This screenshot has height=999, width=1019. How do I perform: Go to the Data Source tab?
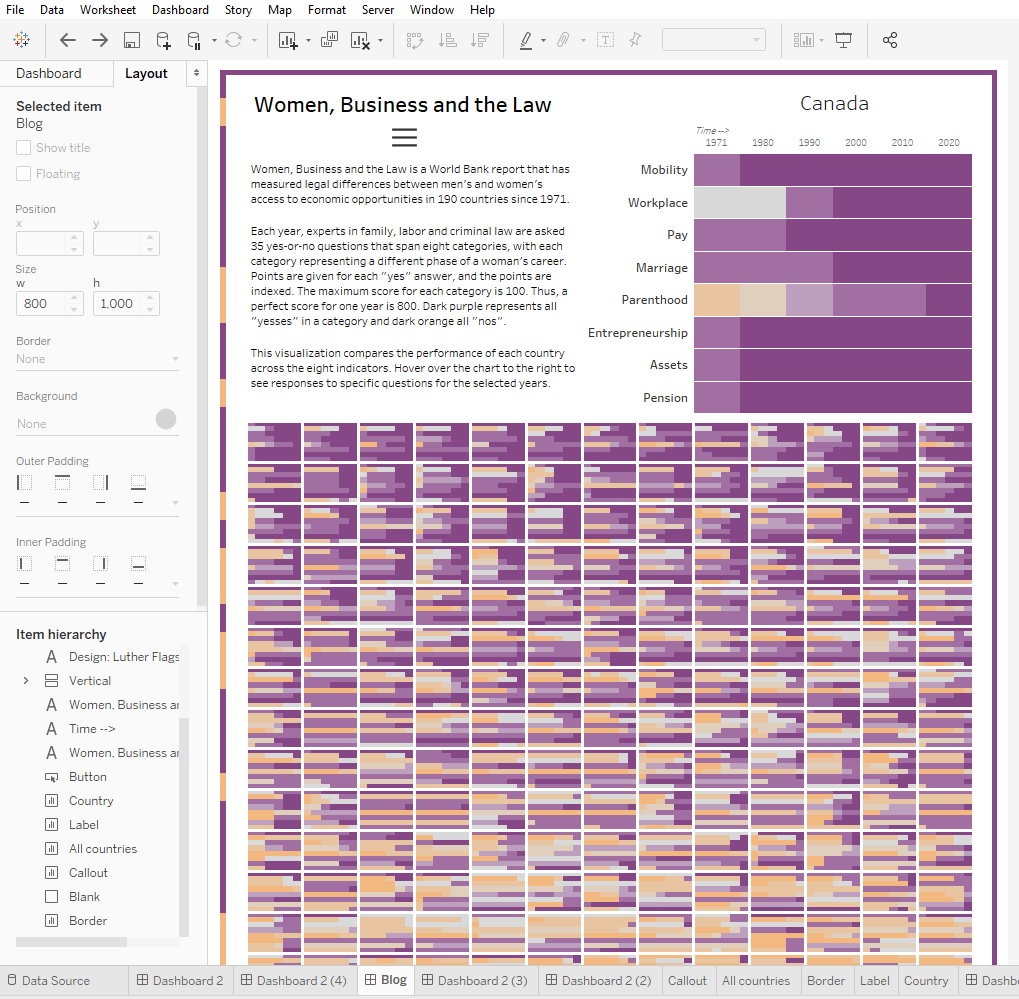[56, 981]
